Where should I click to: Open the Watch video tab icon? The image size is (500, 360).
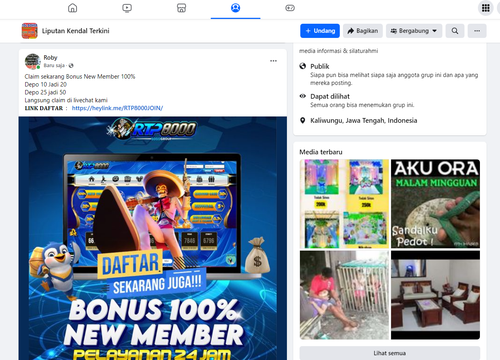pyautogui.click(x=127, y=8)
